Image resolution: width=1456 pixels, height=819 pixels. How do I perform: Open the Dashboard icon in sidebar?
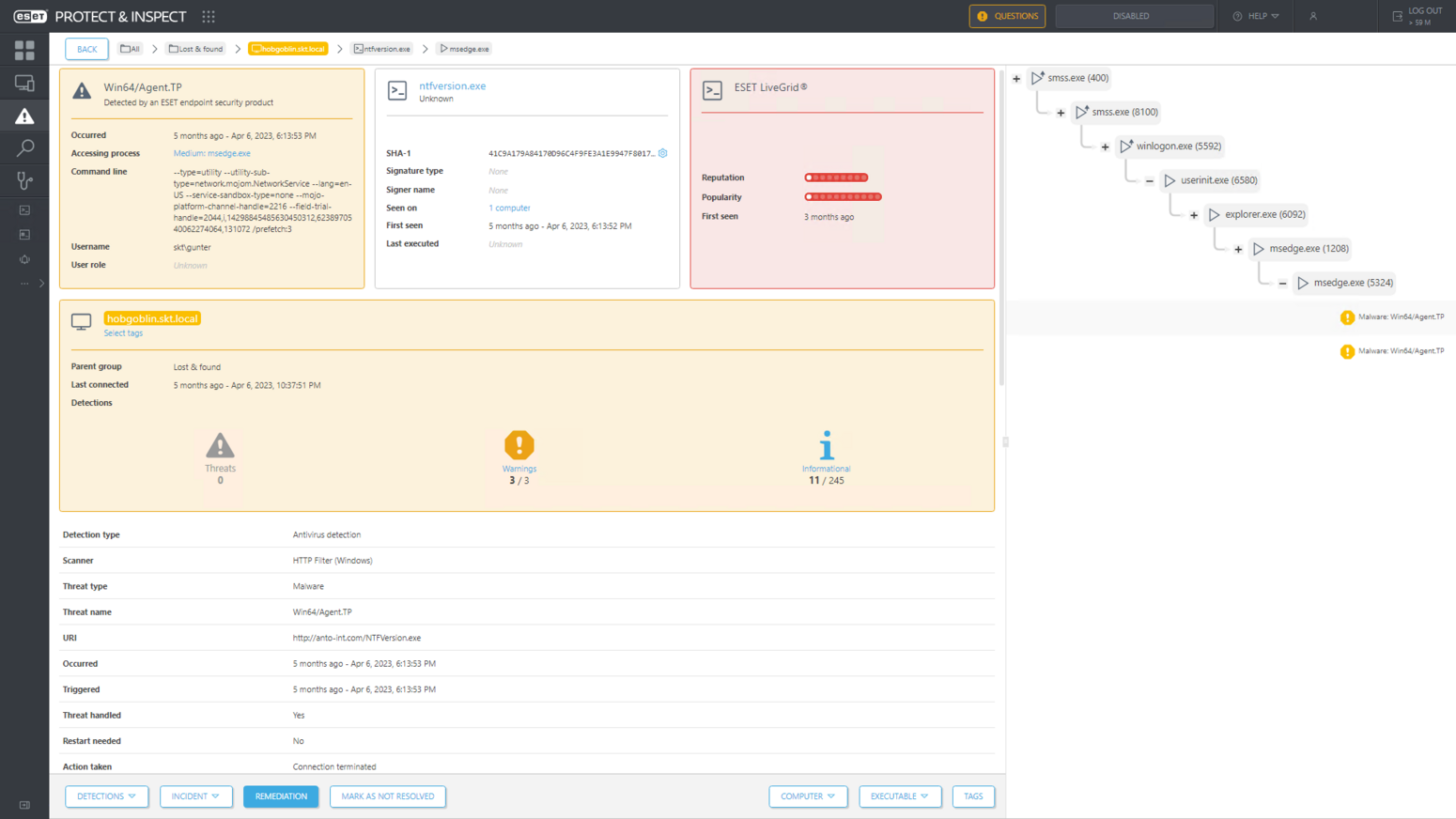[24, 50]
